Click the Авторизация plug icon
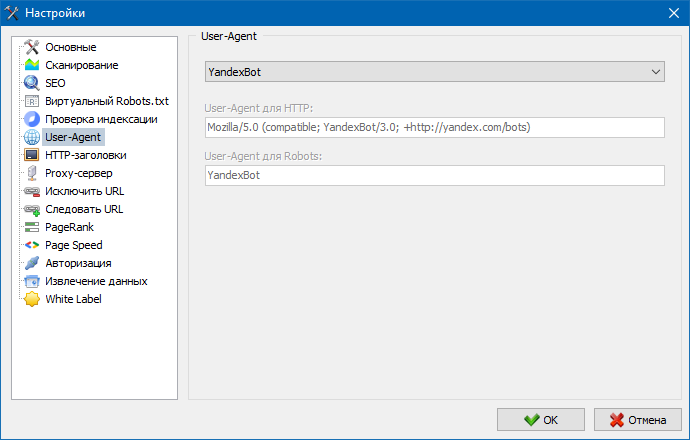This screenshot has width=690, height=440. click(x=32, y=263)
